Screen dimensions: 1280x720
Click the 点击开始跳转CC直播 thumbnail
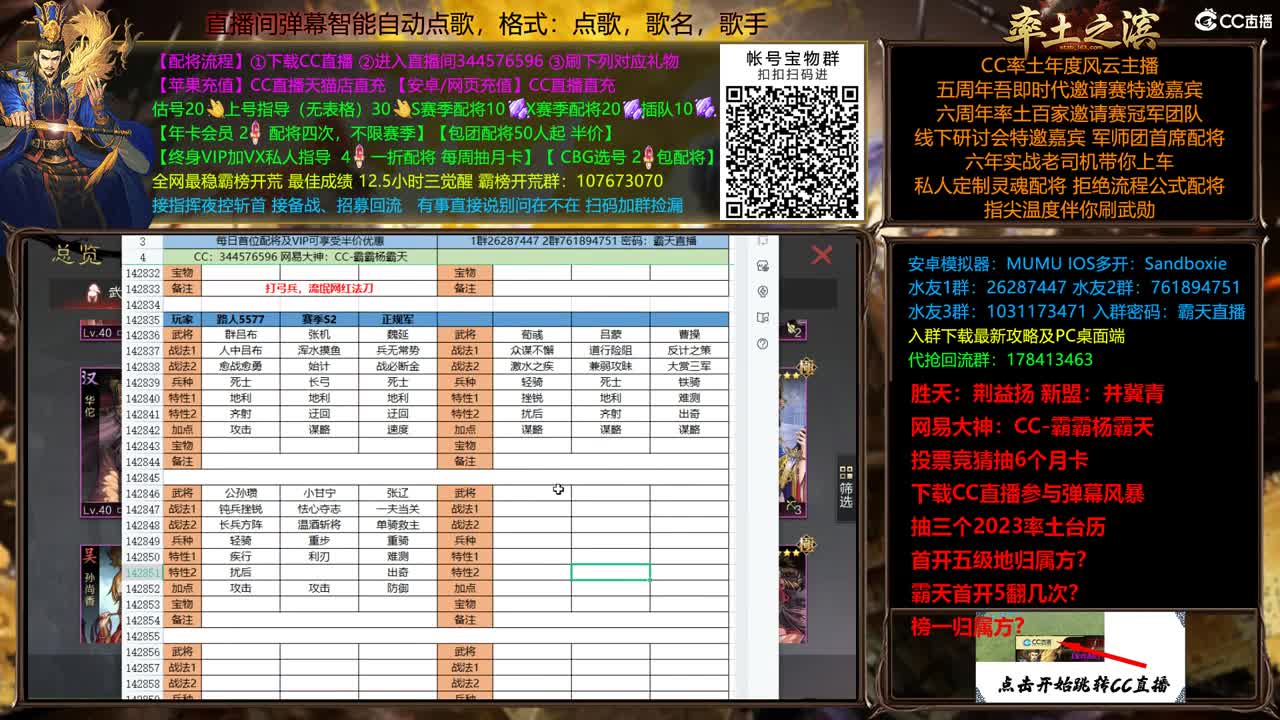coord(1080,656)
